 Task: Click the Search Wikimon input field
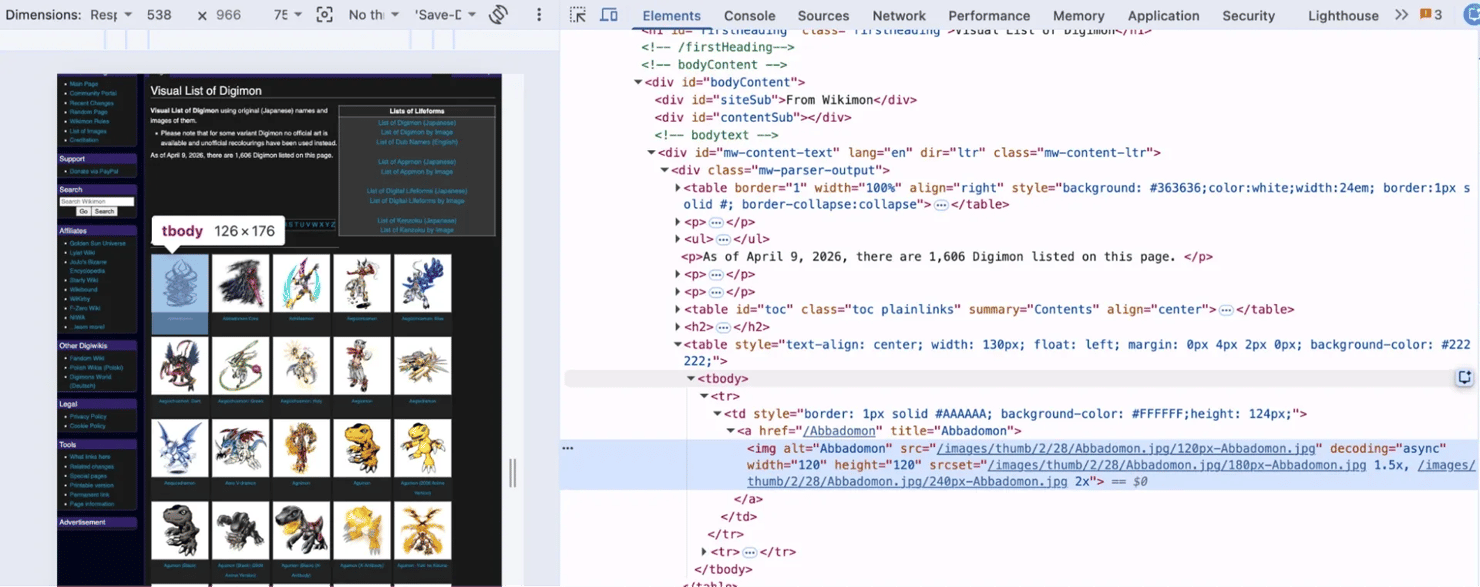96,201
